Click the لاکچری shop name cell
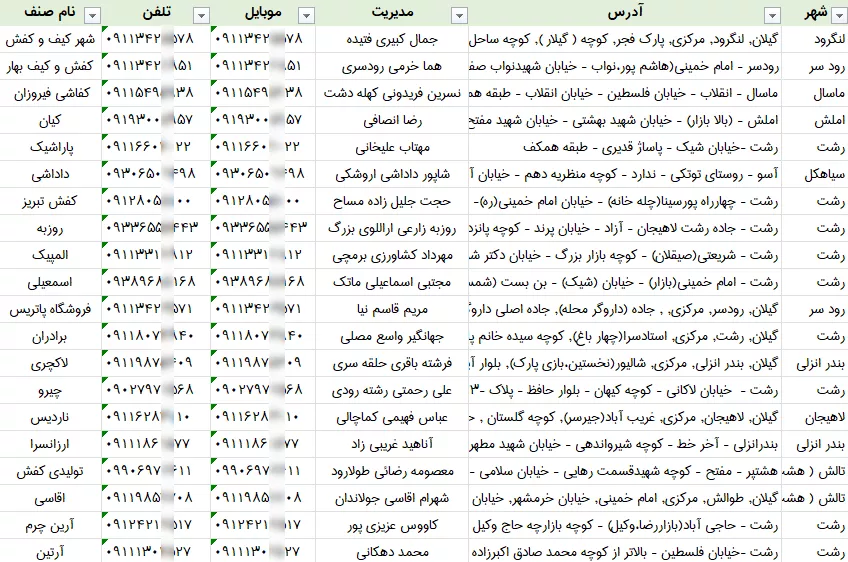Screen dimensions: 848x562 click(50, 363)
